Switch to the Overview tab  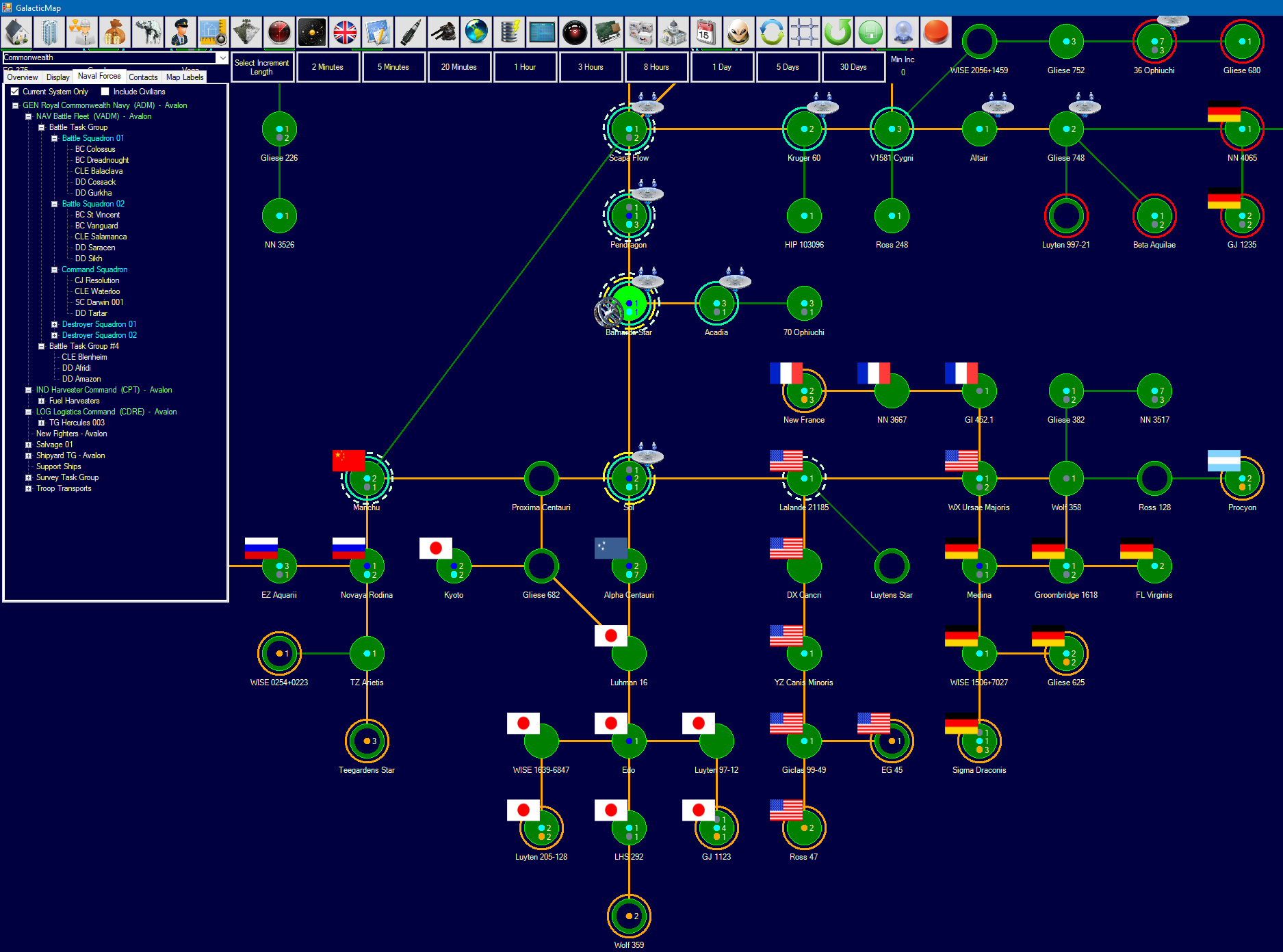tap(23, 77)
